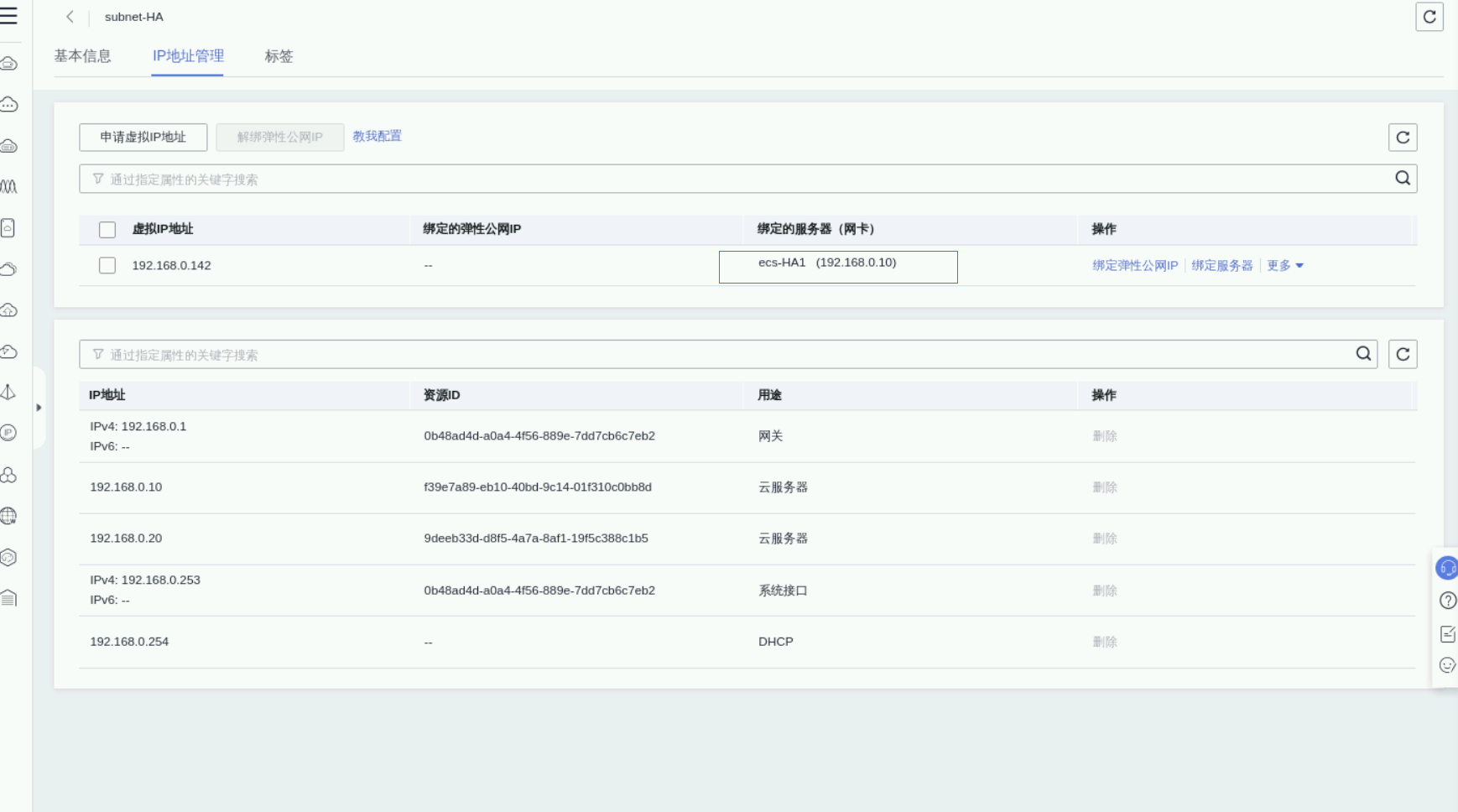This screenshot has height=812, width=1458.
Task: Expand the 更多 dropdown for virtual IP
Action: [1284, 266]
